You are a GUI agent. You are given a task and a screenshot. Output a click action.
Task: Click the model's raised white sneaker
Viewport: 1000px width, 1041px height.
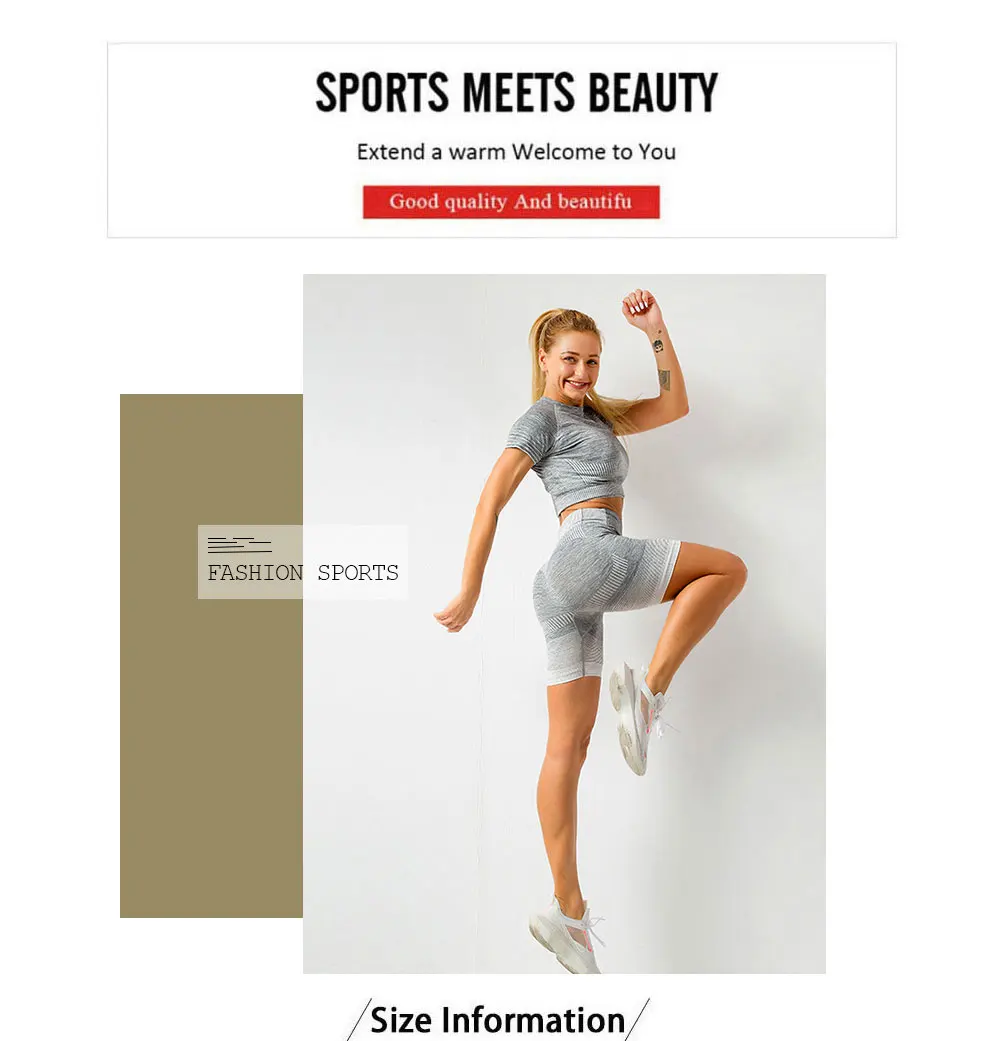[x=637, y=718]
